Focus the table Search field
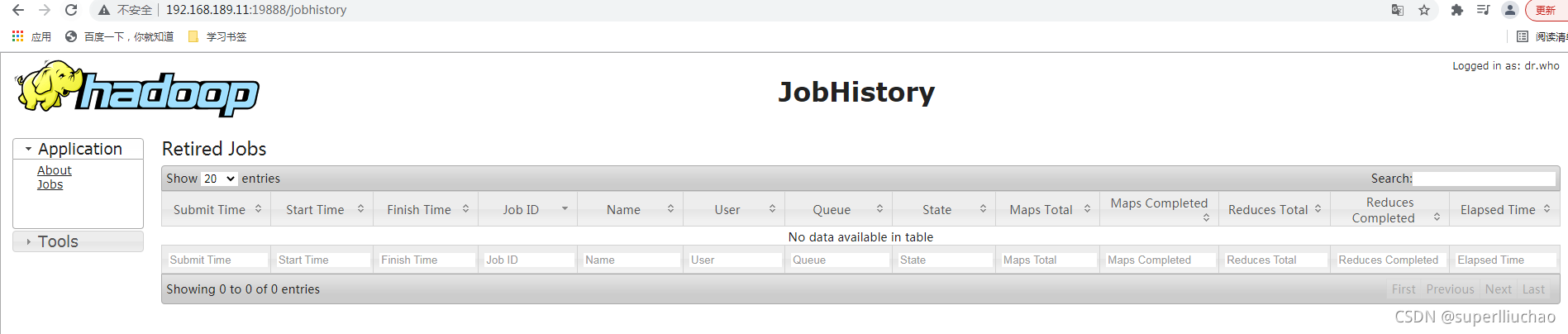Image resolution: width=1568 pixels, height=334 pixels. [x=1484, y=179]
